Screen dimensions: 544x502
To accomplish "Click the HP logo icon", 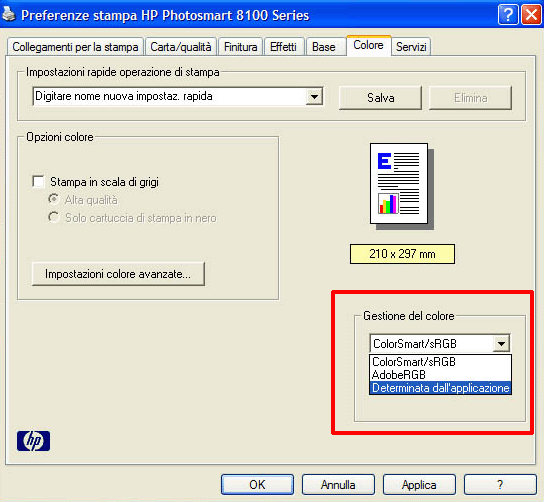I will coord(33,441).
